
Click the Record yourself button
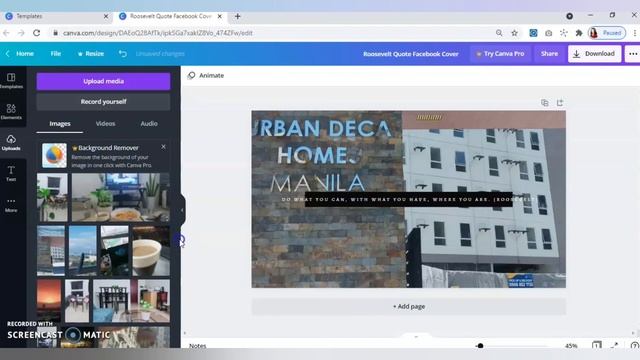103,102
